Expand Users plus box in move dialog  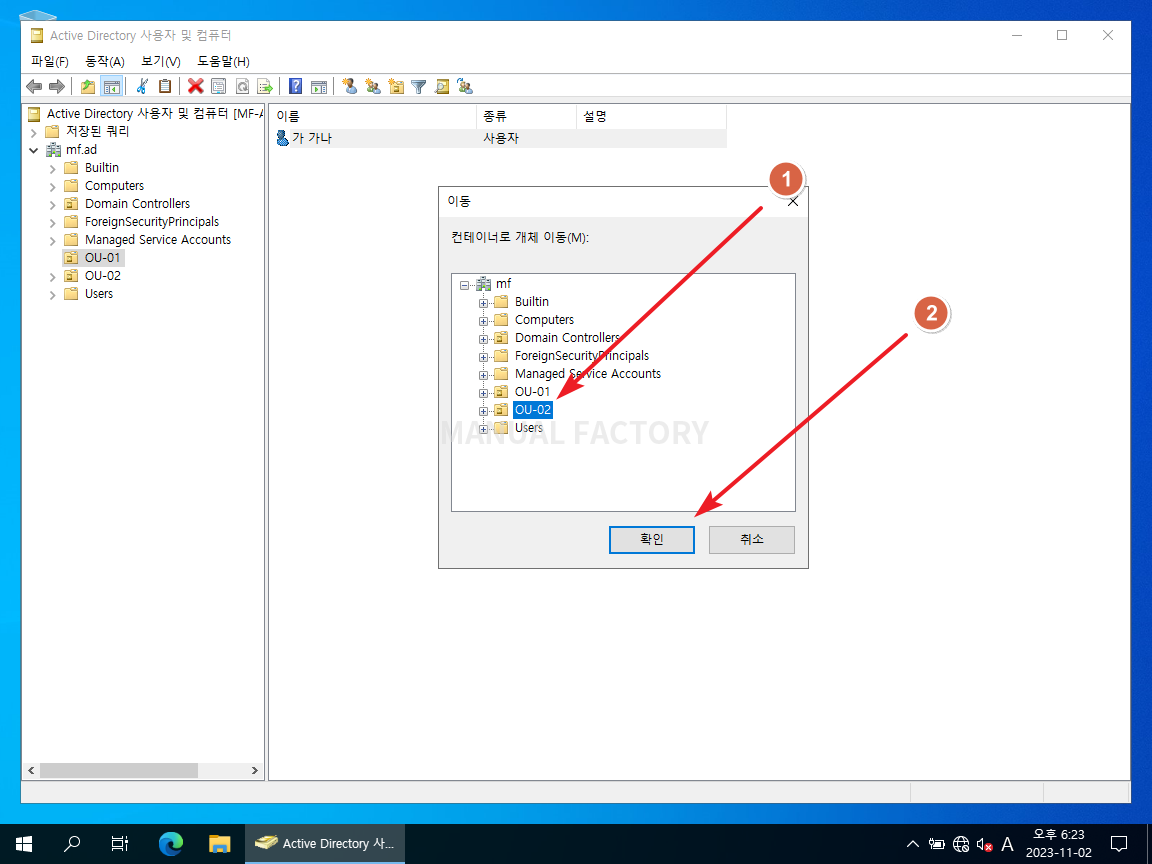(x=483, y=429)
